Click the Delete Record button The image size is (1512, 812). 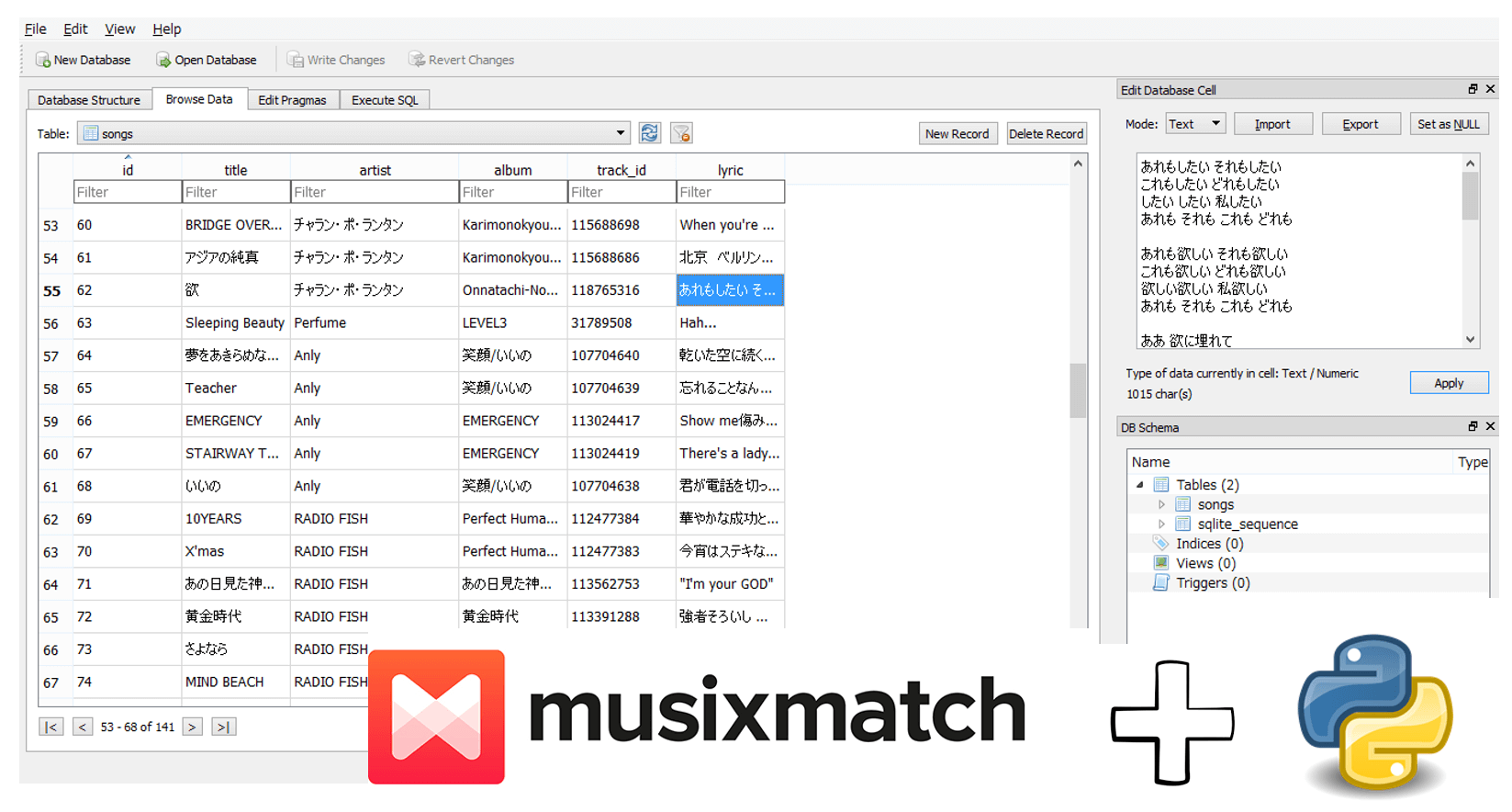pyautogui.click(x=1047, y=133)
